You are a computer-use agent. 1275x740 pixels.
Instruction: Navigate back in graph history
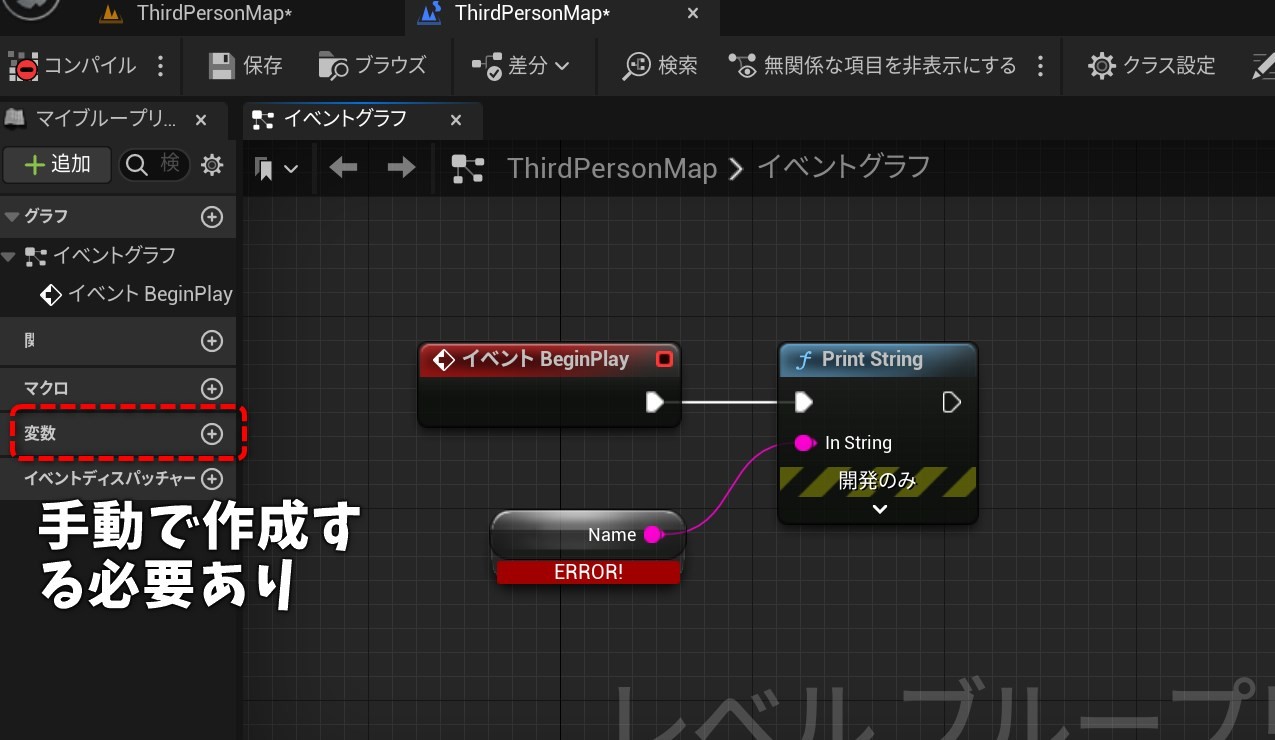[343, 167]
